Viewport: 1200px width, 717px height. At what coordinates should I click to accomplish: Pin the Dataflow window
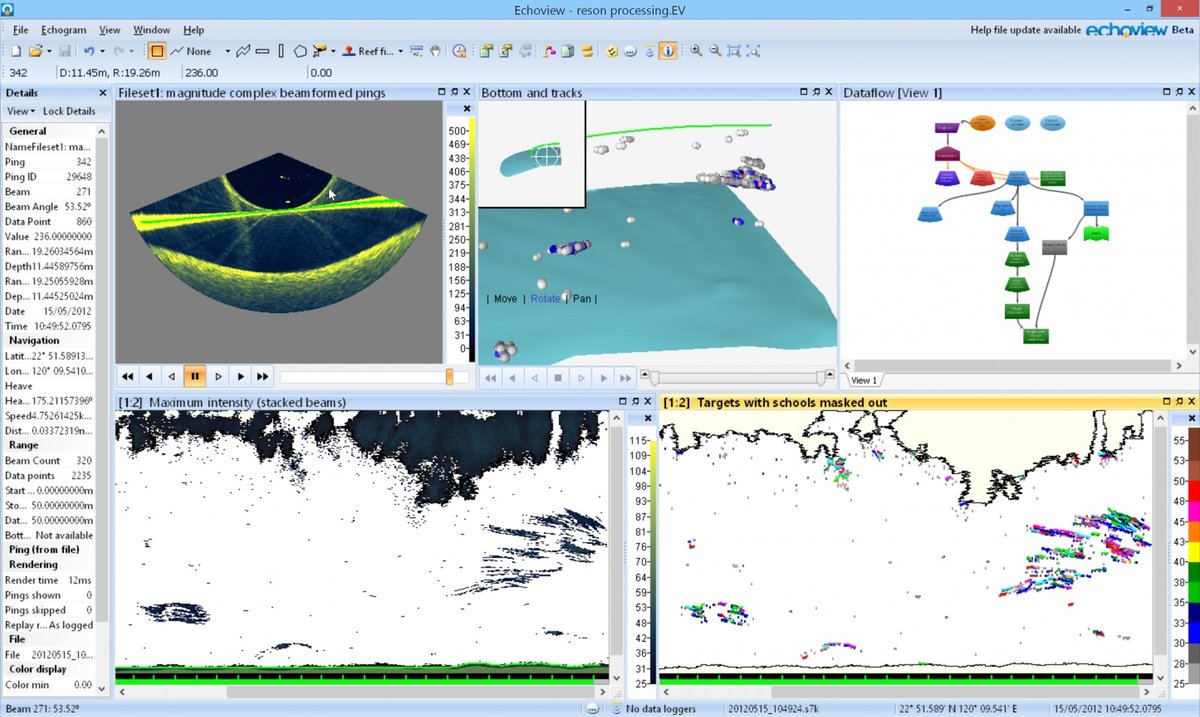[1178, 92]
